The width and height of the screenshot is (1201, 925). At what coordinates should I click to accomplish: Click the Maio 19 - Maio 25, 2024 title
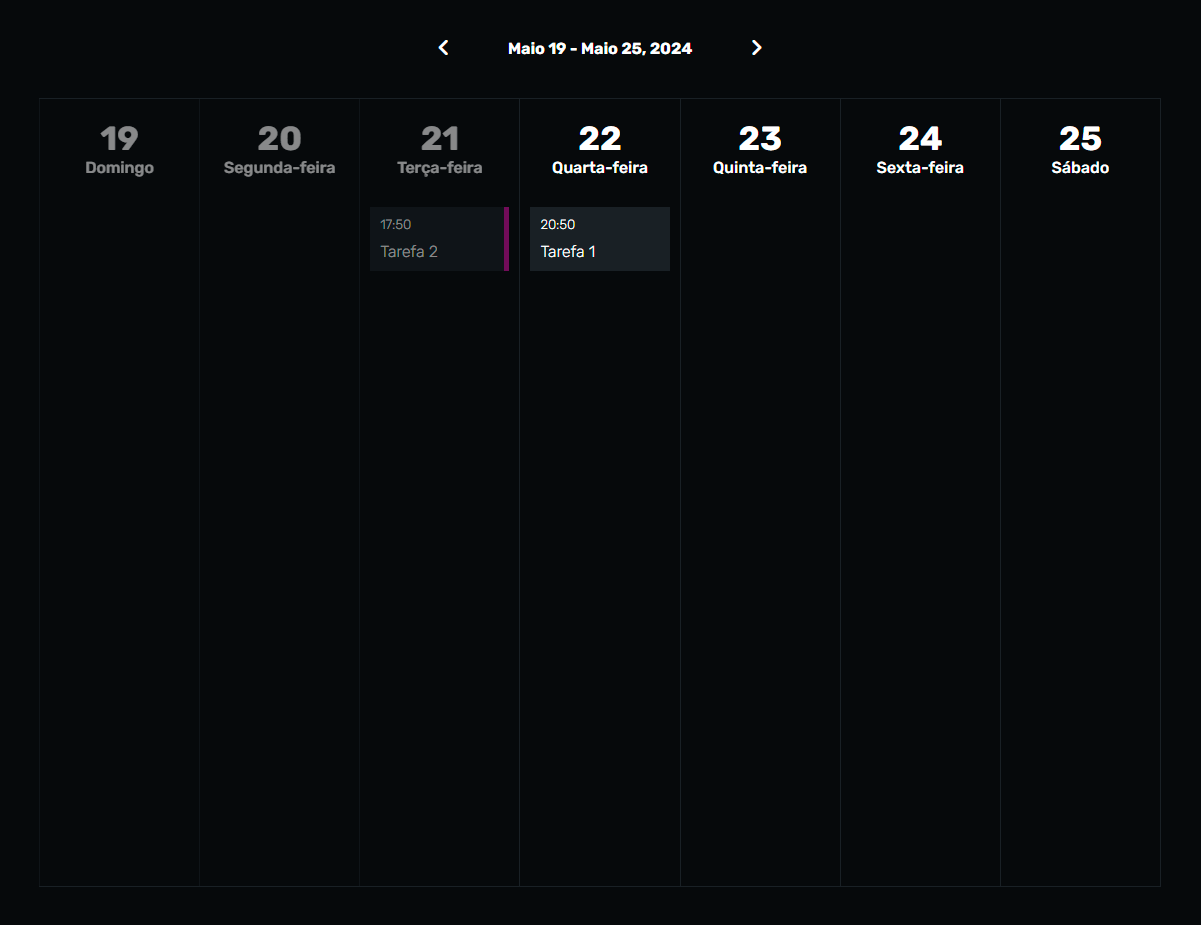click(x=600, y=48)
